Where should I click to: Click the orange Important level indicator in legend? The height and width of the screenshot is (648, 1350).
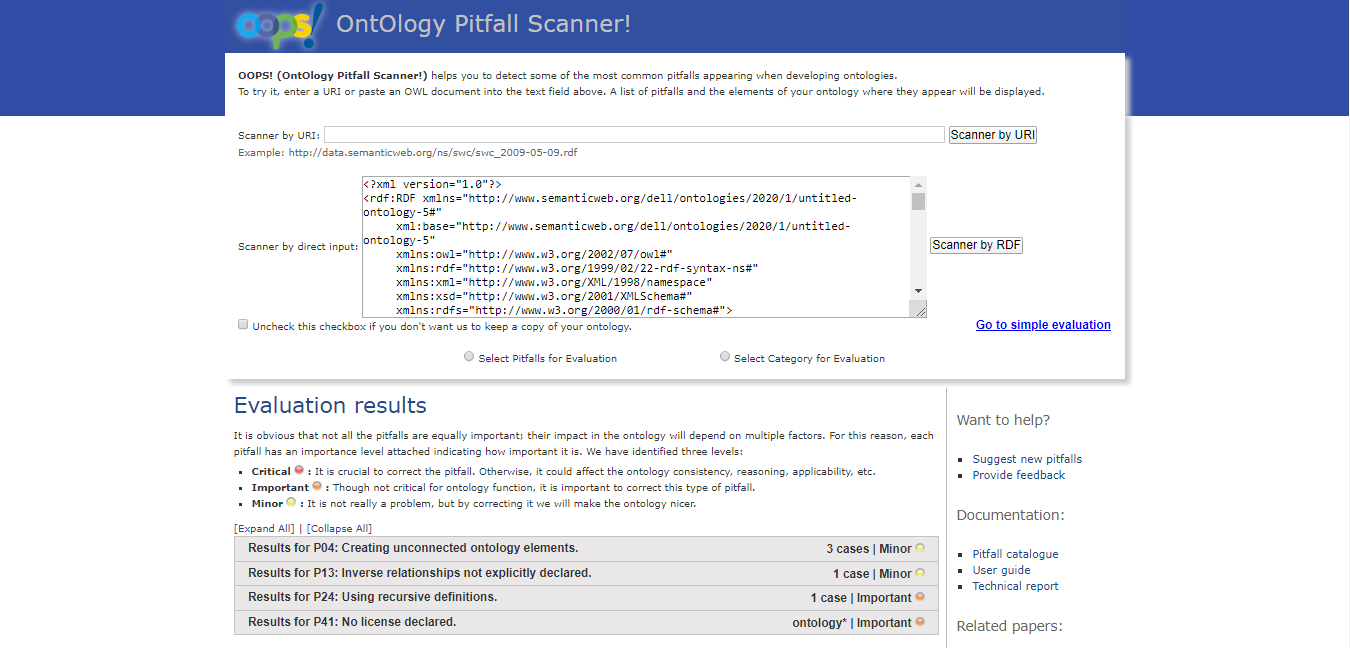(317, 486)
